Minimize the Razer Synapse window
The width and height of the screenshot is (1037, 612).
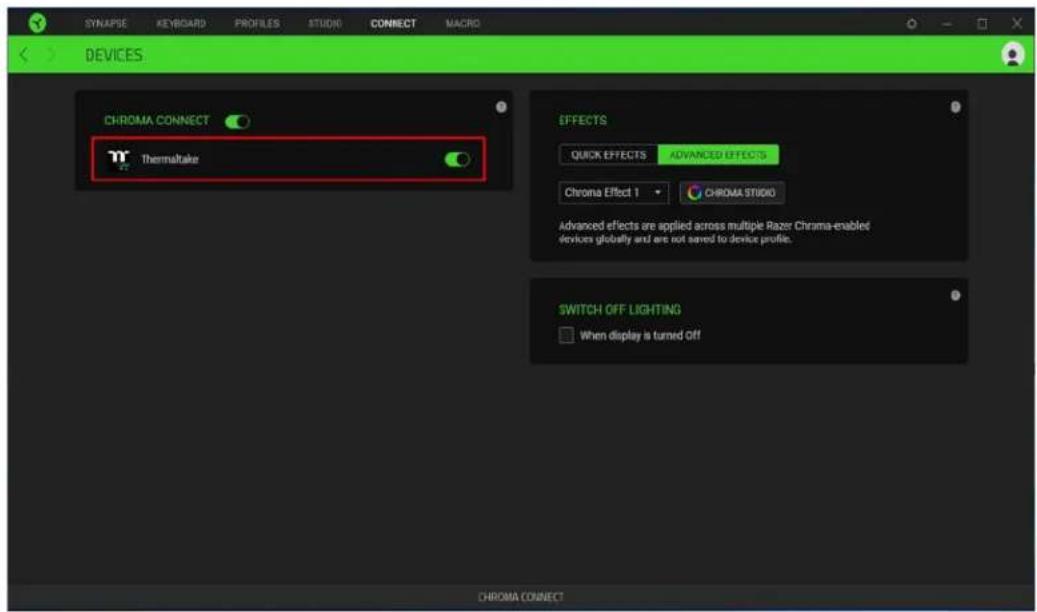coord(947,24)
